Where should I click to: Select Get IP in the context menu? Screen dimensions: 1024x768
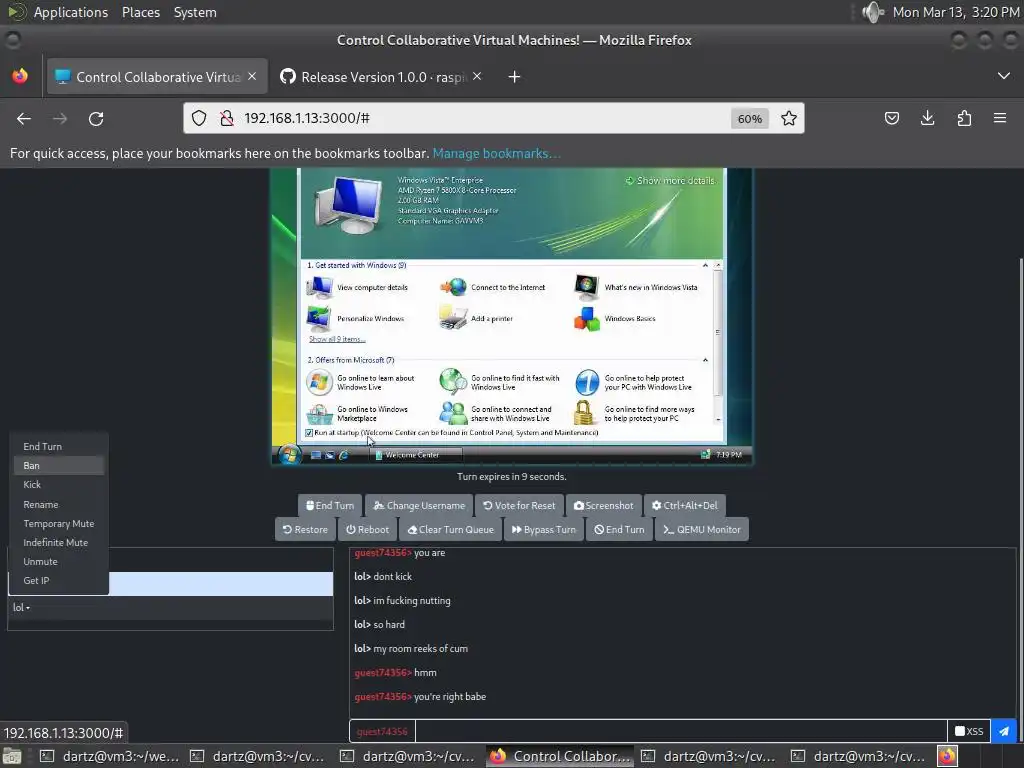(x=59, y=581)
